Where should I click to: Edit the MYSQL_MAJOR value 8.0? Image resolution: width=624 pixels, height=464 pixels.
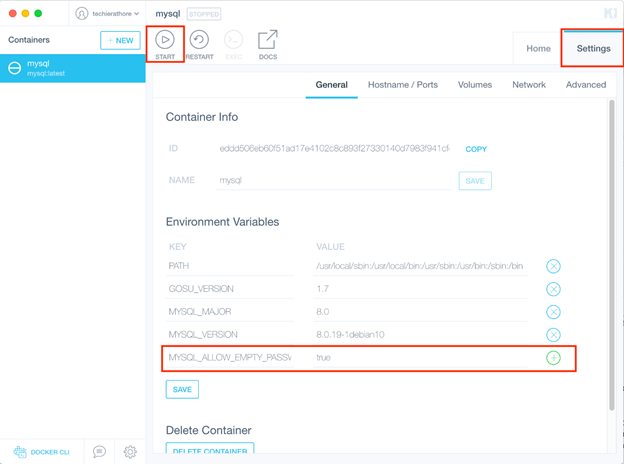420,312
